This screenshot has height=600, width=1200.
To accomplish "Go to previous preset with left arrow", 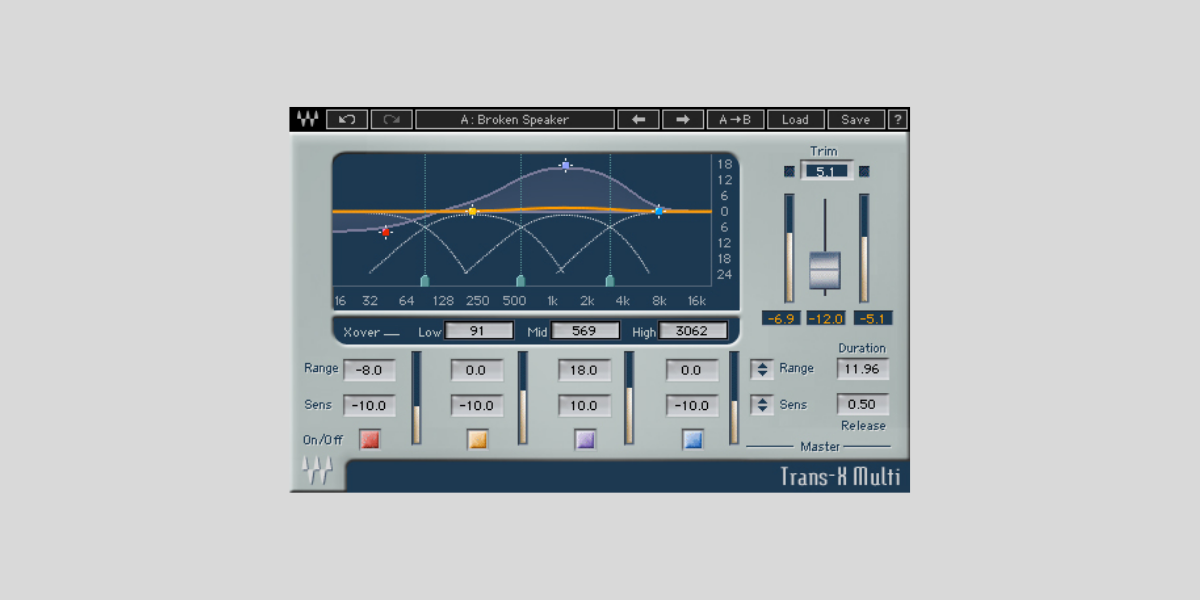I will click(x=638, y=120).
